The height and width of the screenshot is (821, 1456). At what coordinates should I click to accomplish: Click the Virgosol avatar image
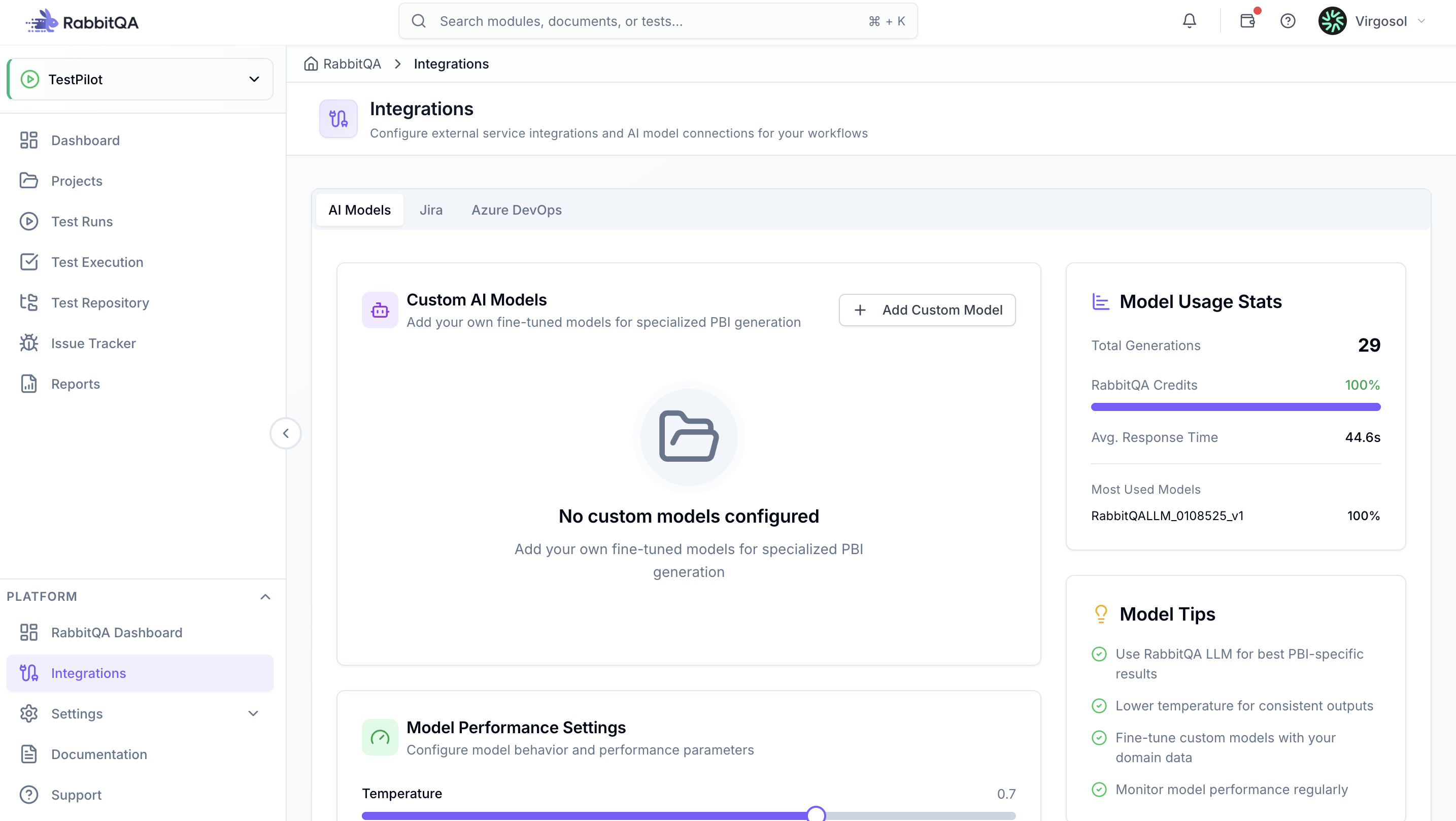coord(1332,21)
